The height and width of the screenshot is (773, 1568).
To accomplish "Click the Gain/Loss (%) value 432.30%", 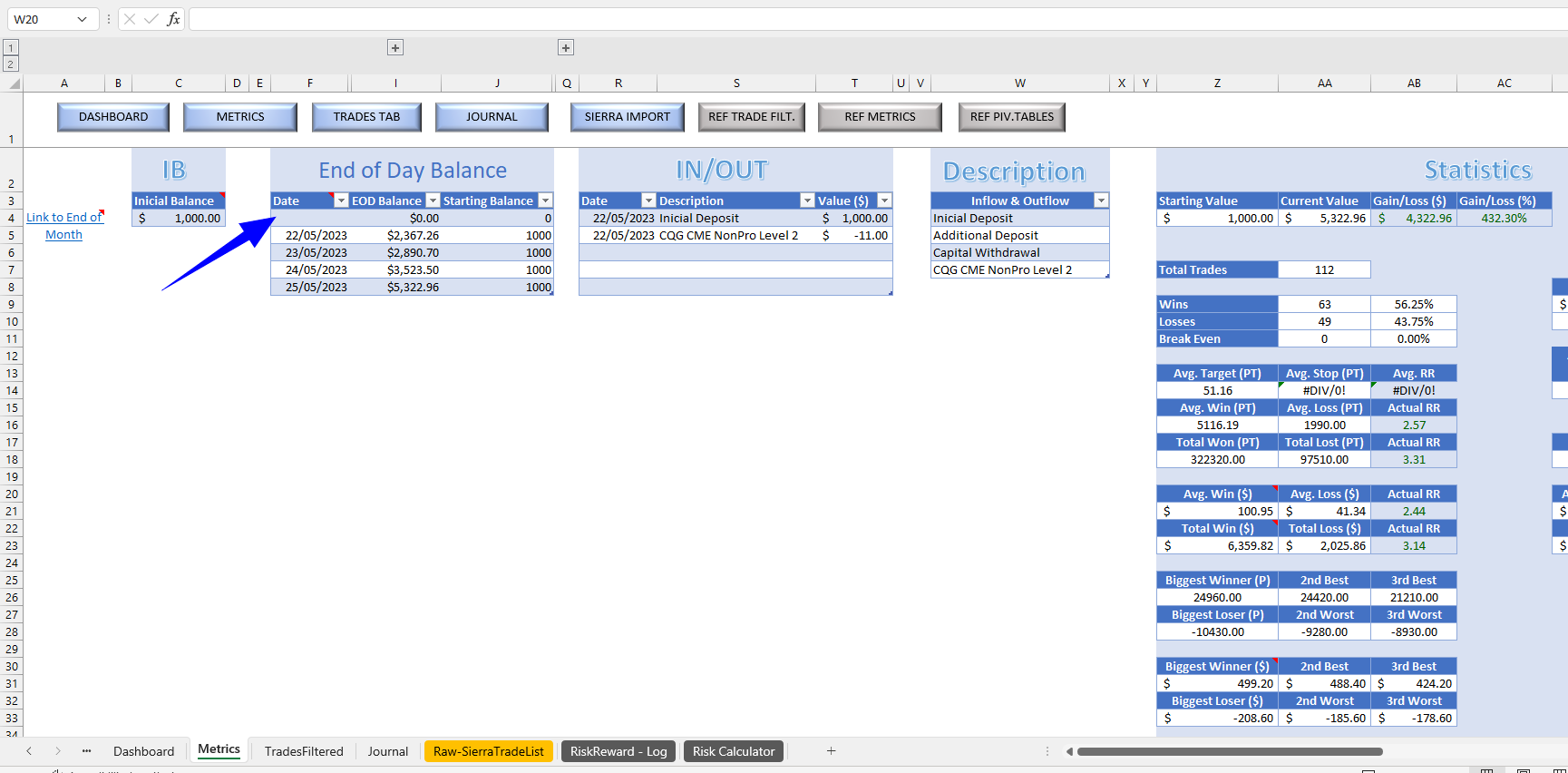I will tap(1505, 218).
